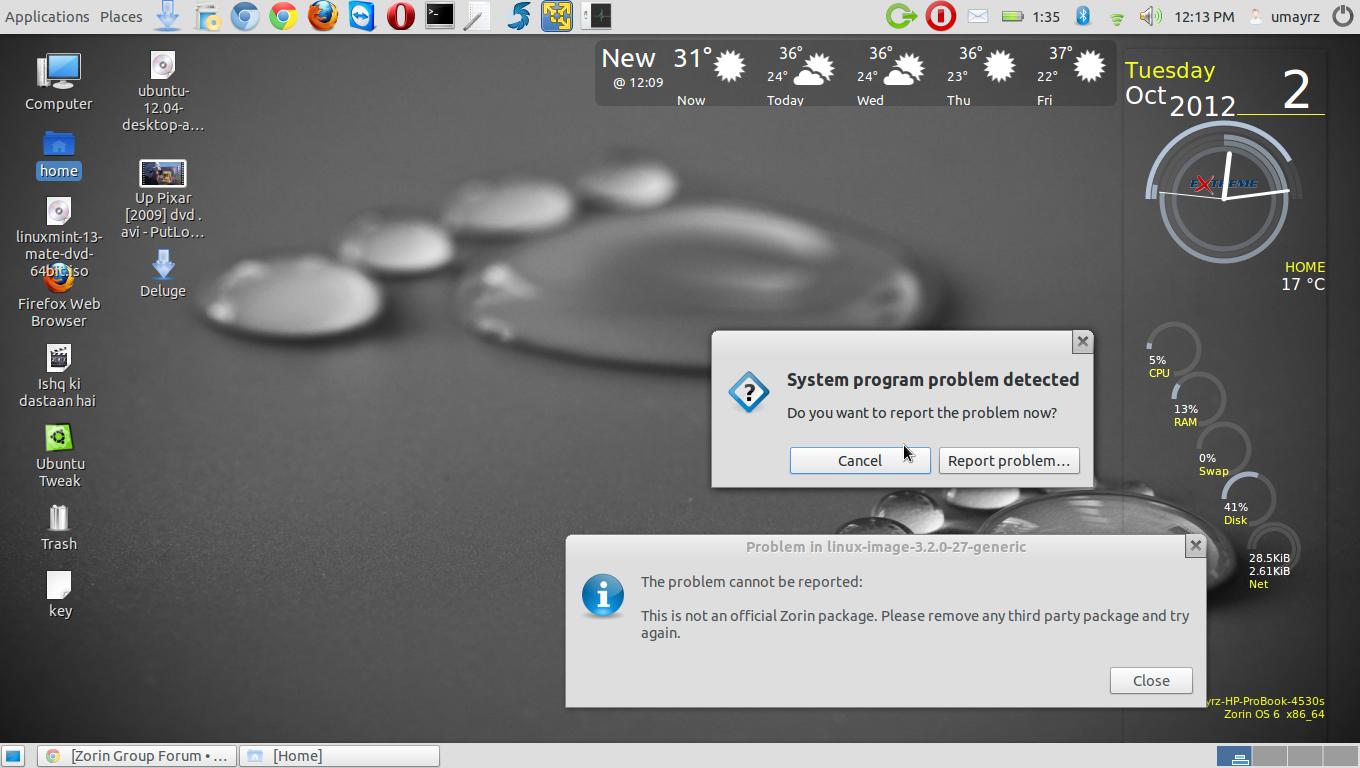Open Ubuntu Tweak desktop icon

coord(59,455)
